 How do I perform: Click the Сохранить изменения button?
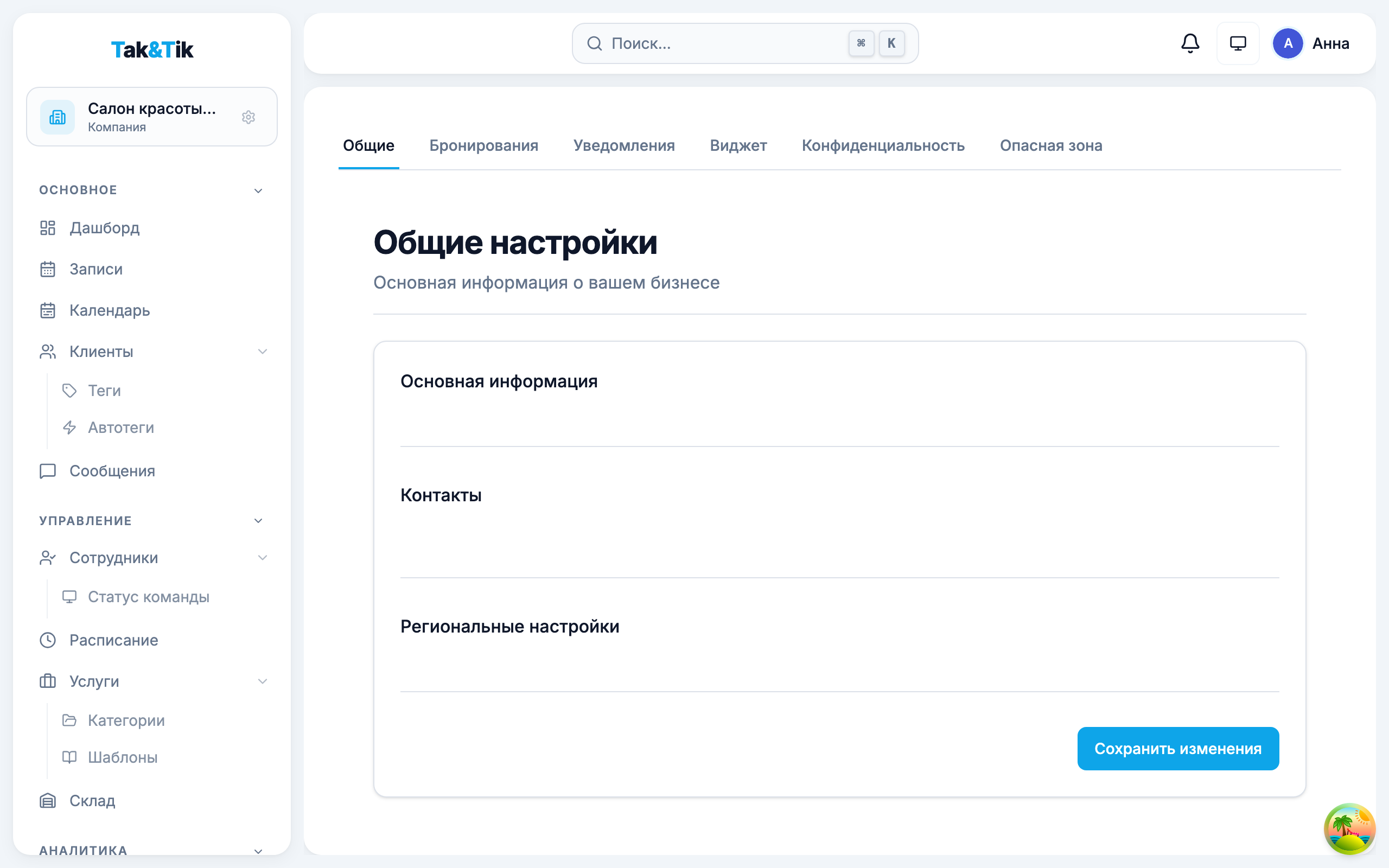click(1178, 748)
